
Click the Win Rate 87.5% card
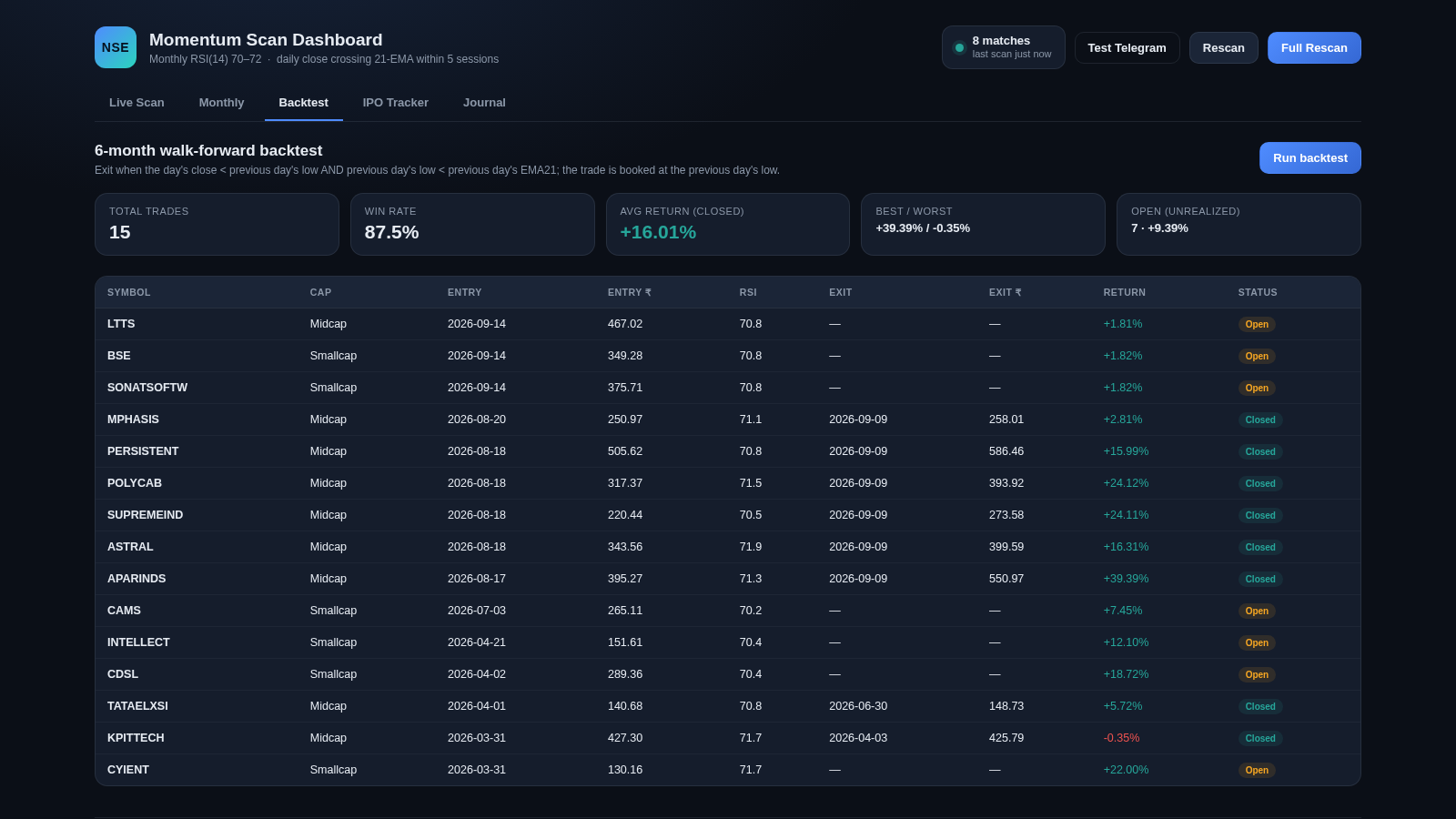pyautogui.click(x=472, y=224)
